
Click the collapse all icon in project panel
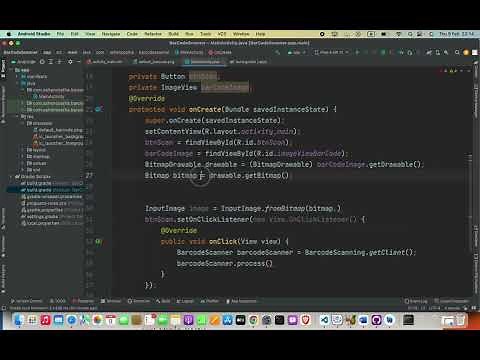[60, 62]
